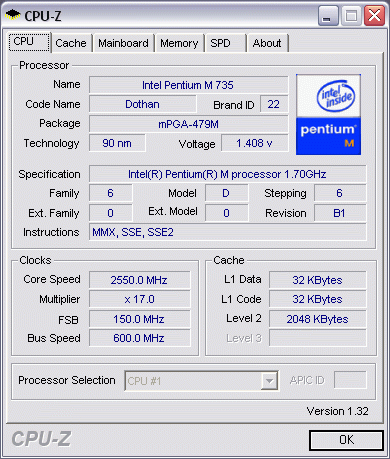Select the CPU #1 combo box
Viewport: 390px width, 459px height.
pyautogui.click(x=201, y=380)
